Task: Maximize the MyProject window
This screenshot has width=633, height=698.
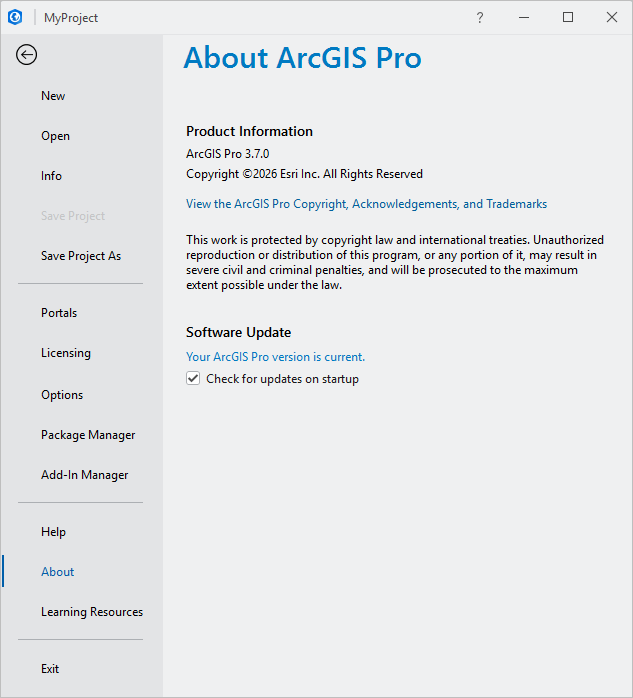Action: coord(568,17)
